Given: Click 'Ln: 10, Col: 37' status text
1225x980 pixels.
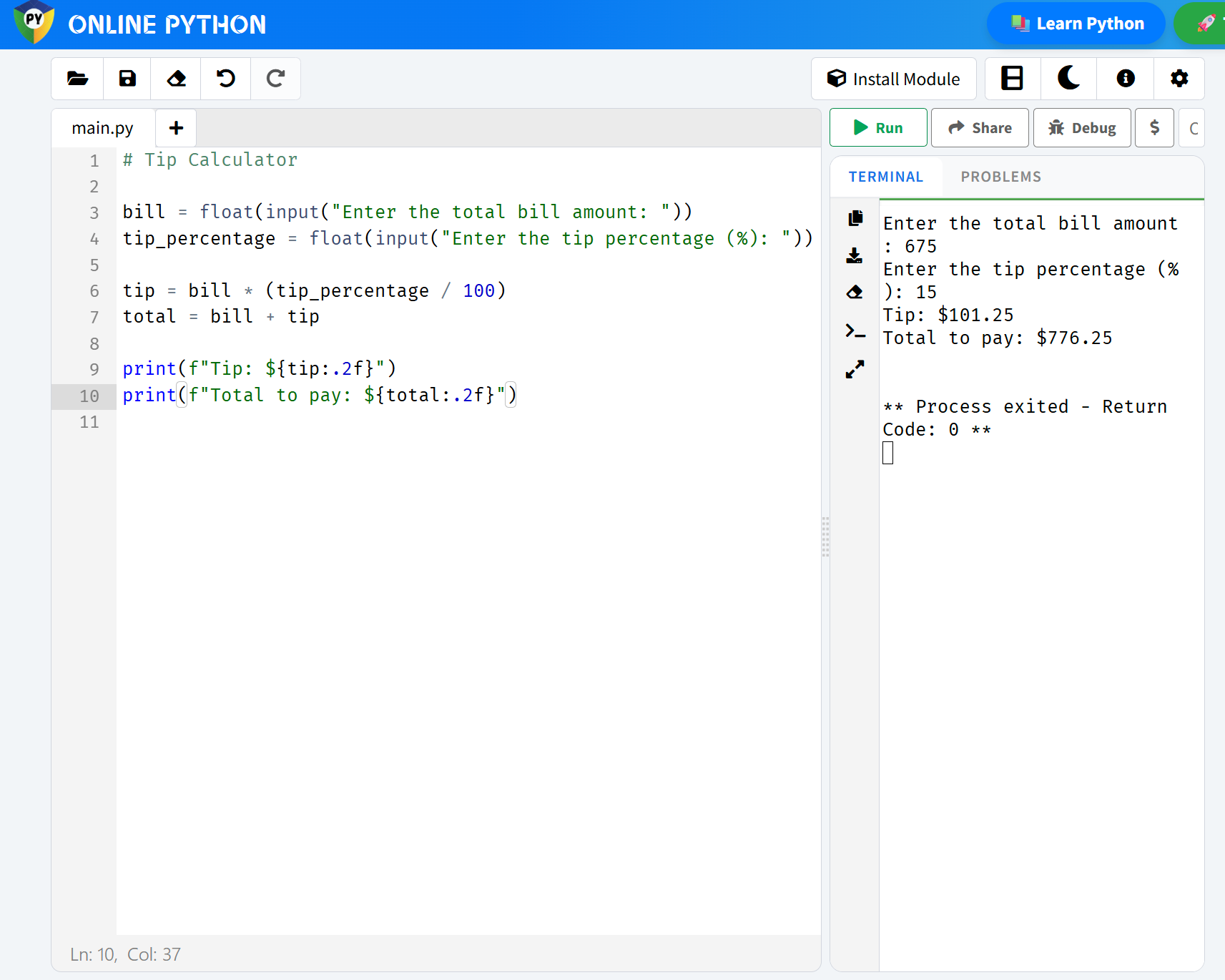Looking at the screenshot, I should tap(125, 954).
